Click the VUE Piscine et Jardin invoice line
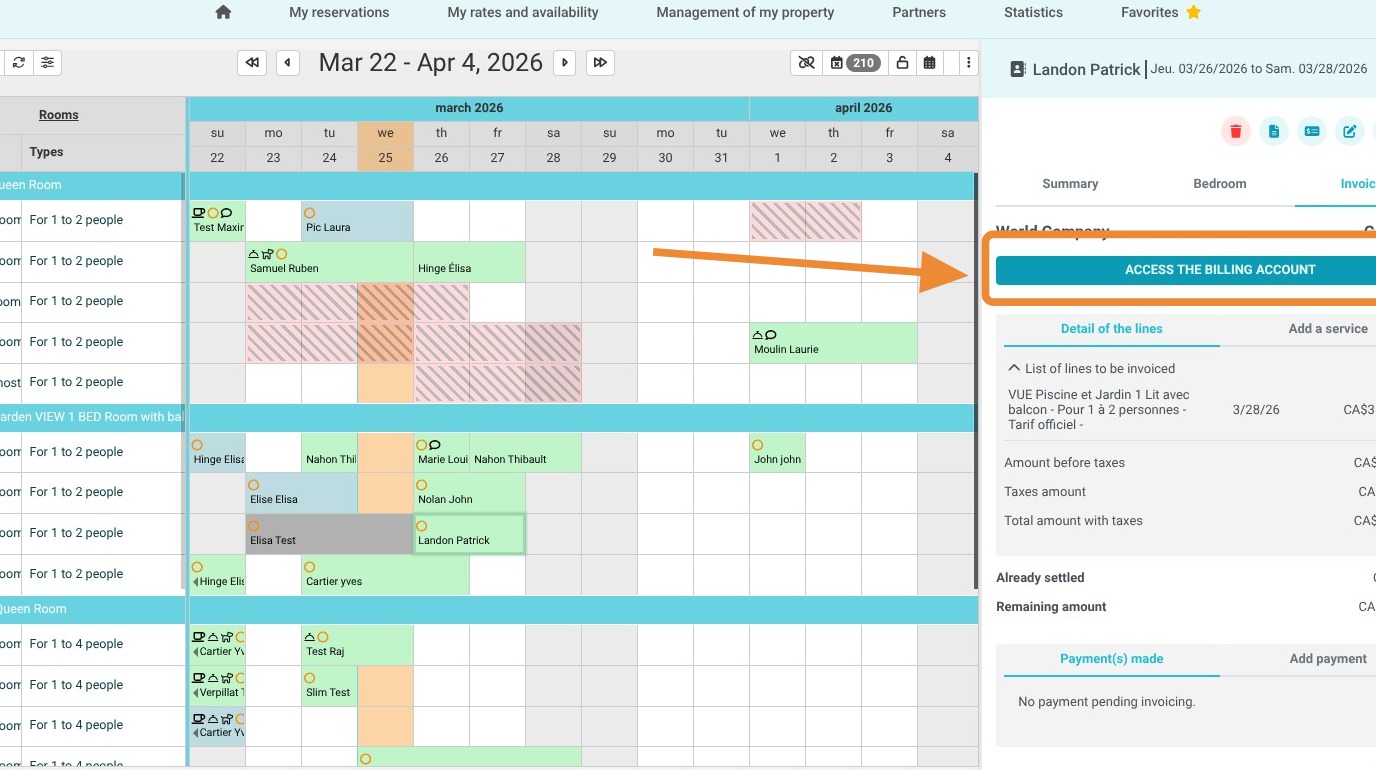 click(x=1099, y=410)
